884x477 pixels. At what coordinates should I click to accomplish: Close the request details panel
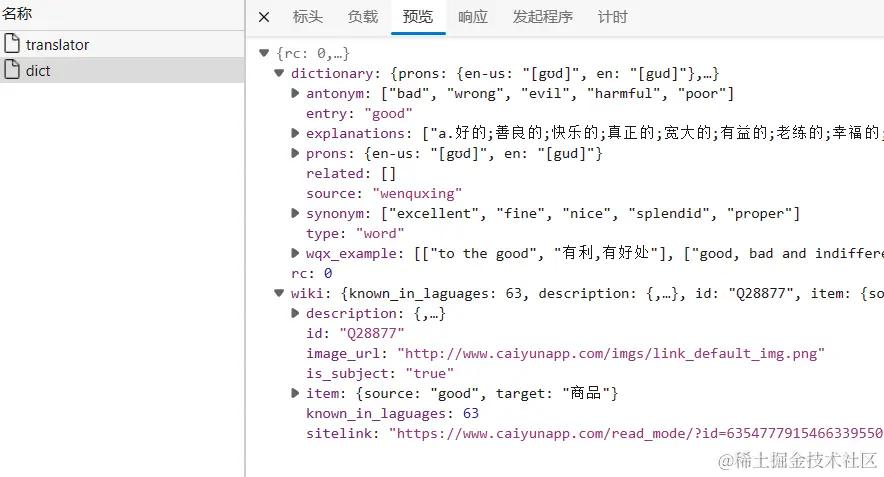tap(264, 17)
